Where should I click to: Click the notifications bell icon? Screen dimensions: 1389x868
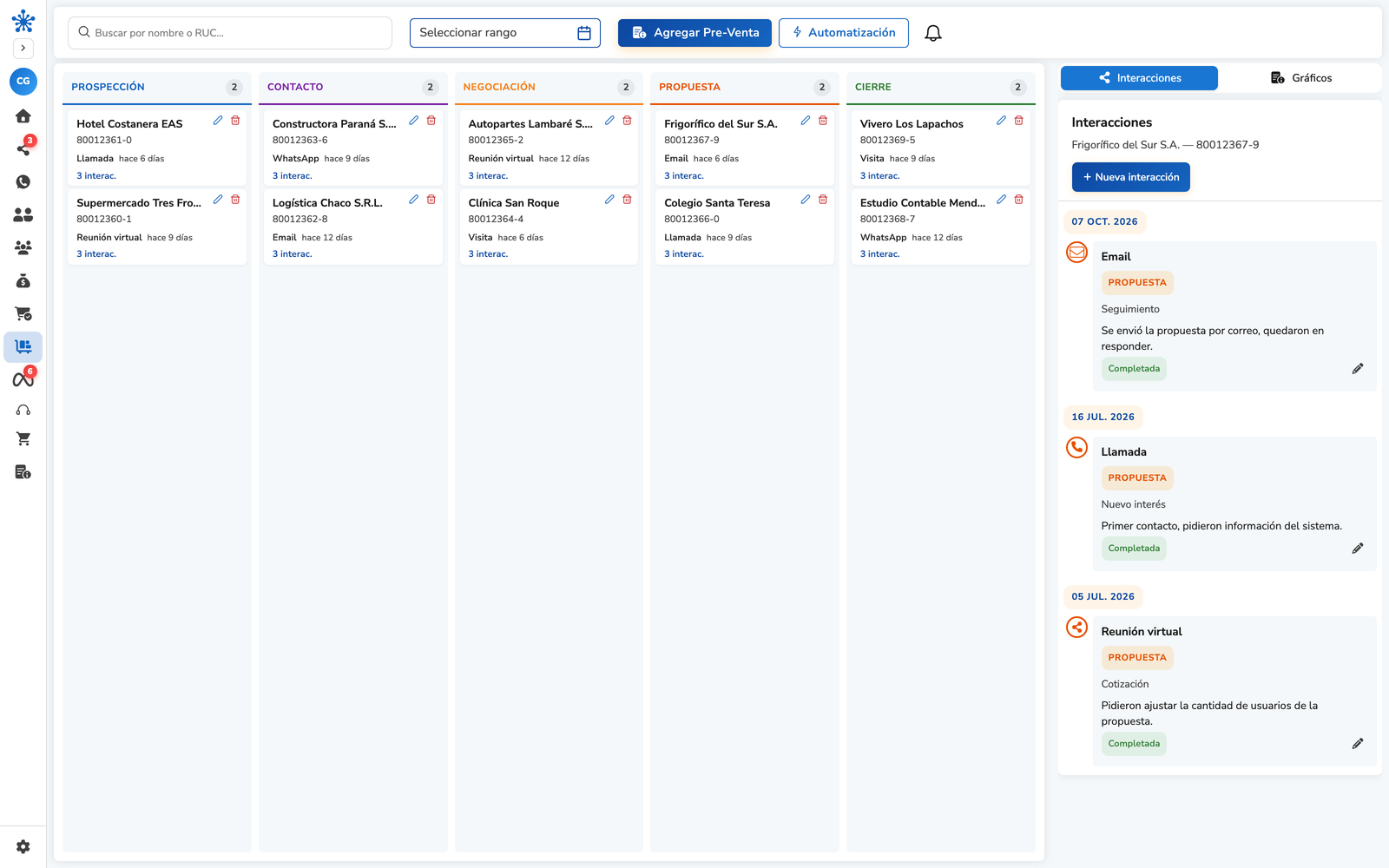933,33
